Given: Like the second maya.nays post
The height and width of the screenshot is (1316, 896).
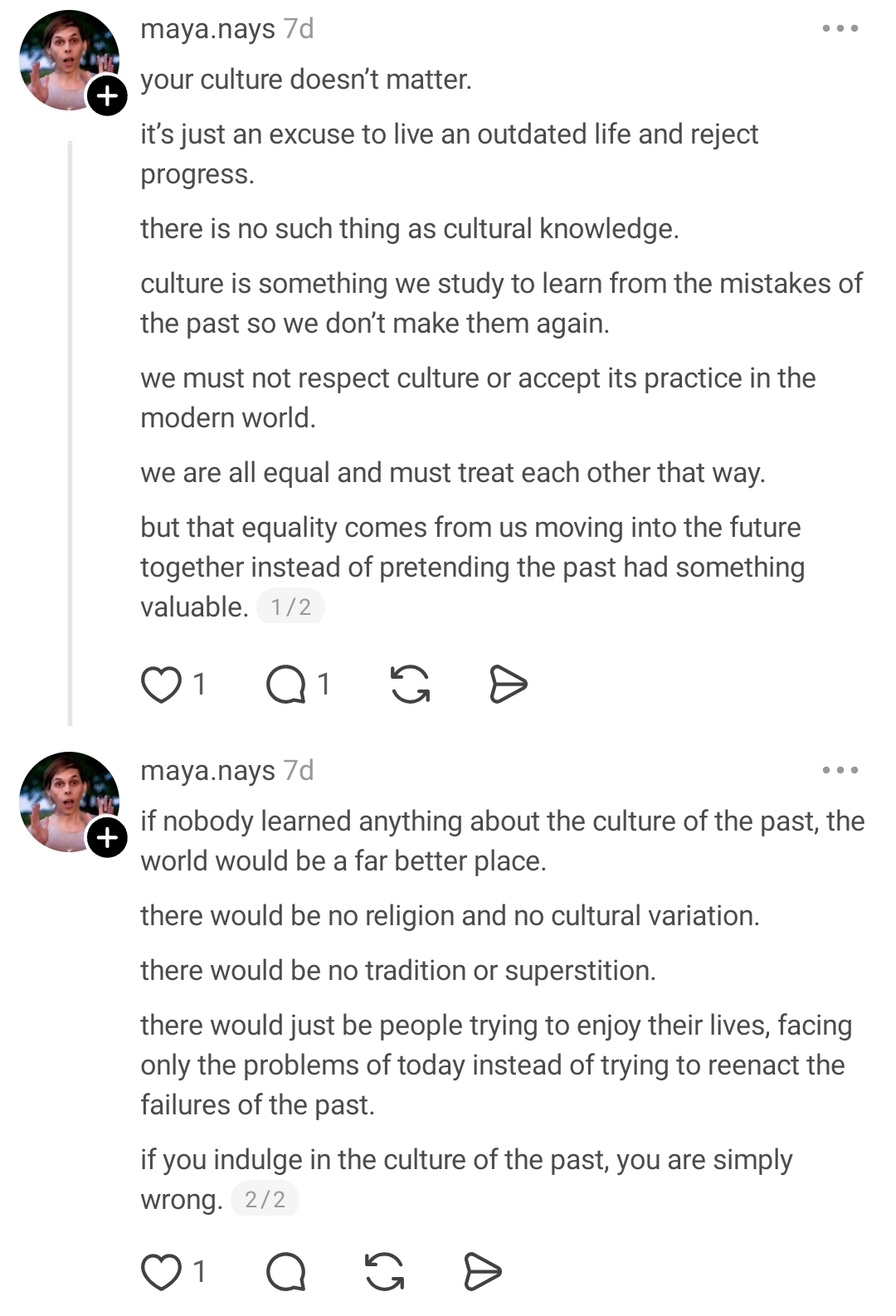Looking at the screenshot, I should tap(161, 1271).
